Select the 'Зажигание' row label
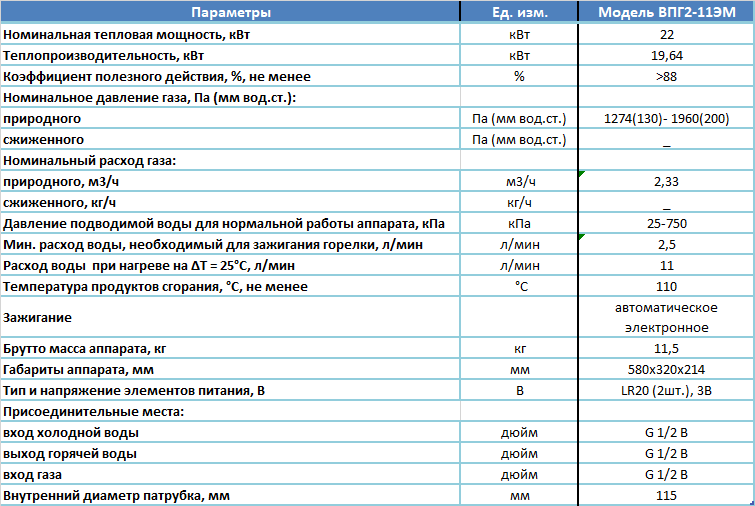Image resolution: width=755 pixels, height=506 pixels. pos(230,318)
